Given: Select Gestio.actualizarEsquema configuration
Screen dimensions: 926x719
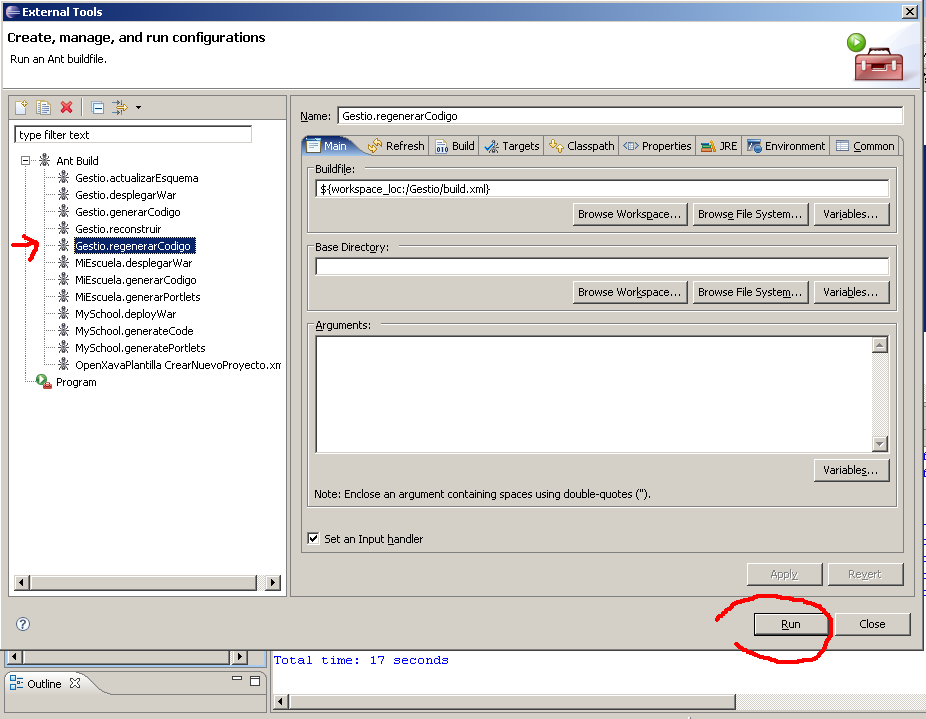Looking at the screenshot, I should (136, 178).
